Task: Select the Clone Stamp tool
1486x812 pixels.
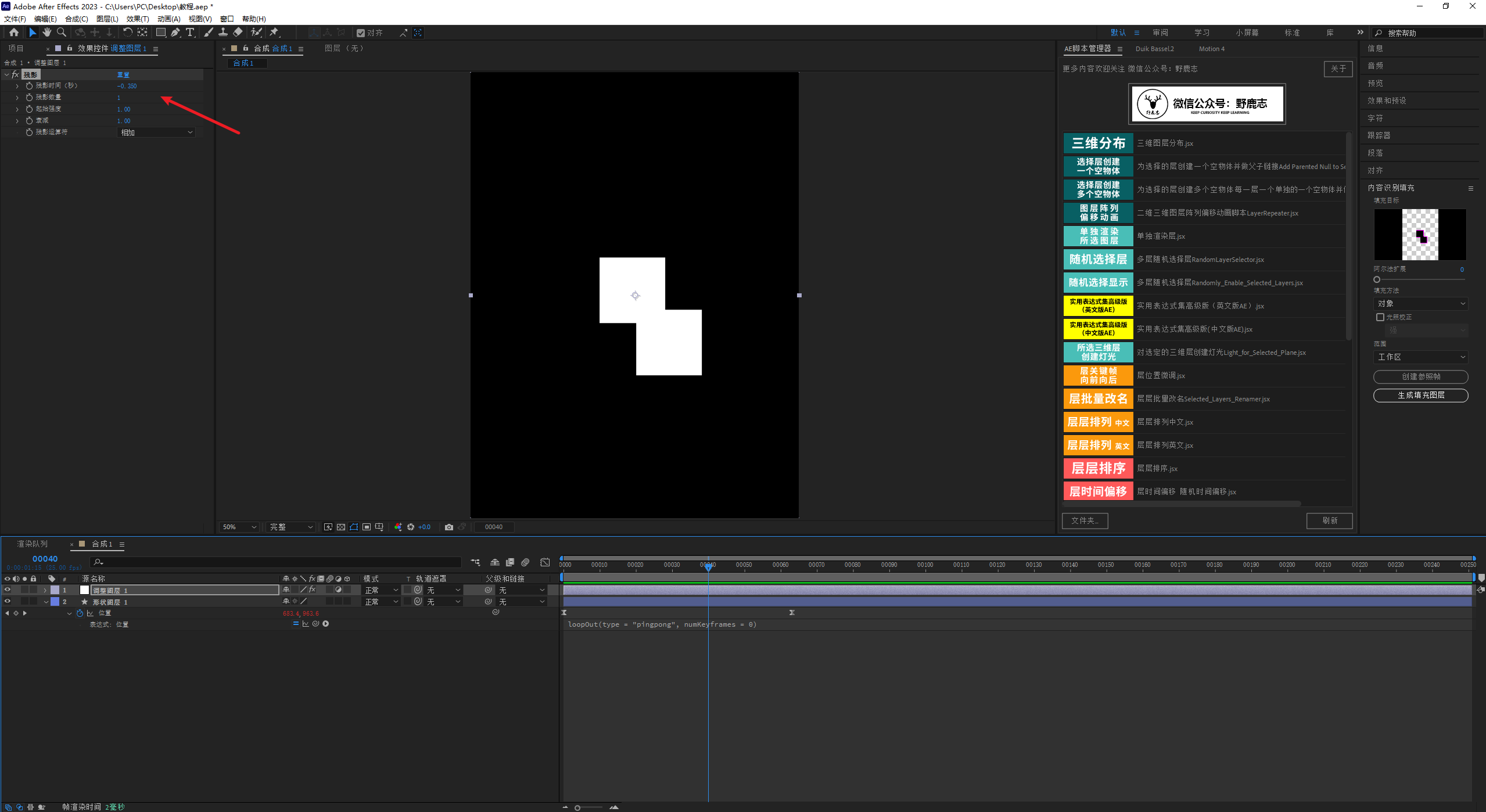Action: pyautogui.click(x=223, y=33)
